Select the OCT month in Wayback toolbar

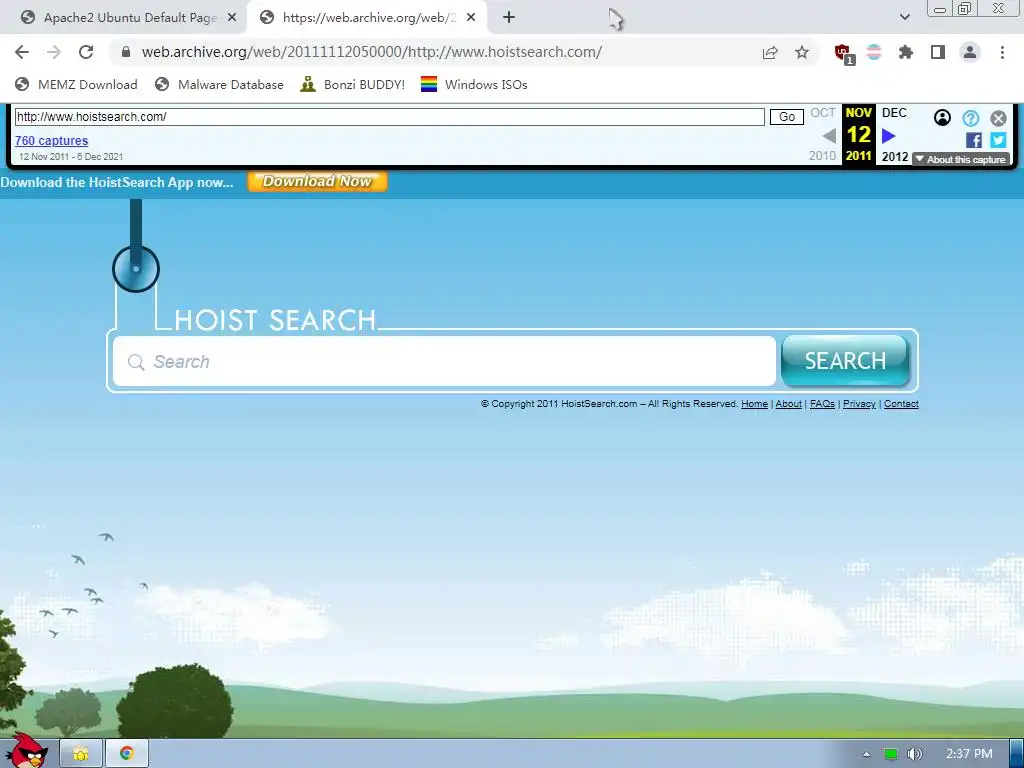coord(823,112)
